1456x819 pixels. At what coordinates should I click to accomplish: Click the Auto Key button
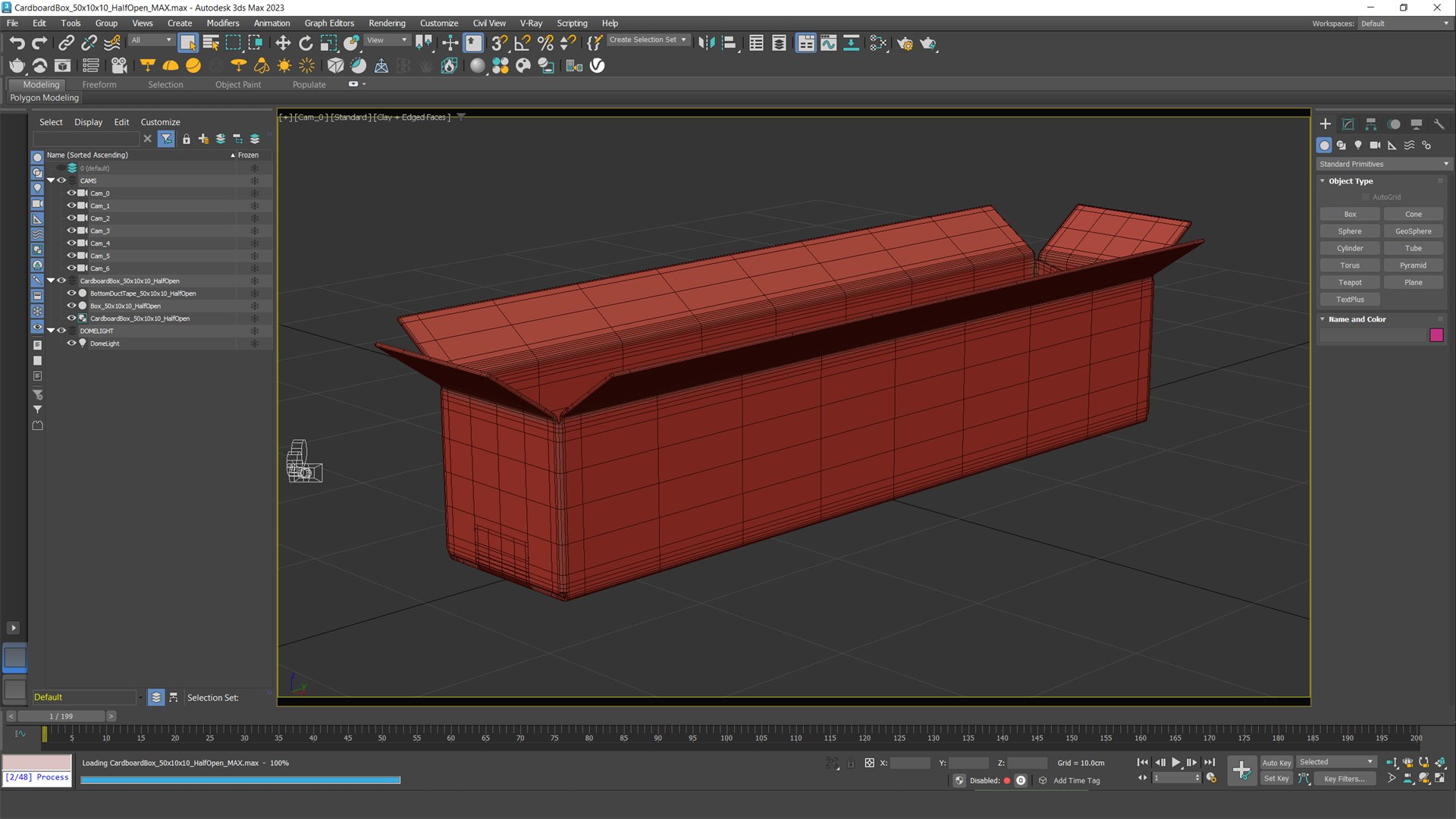pyautogui.click(x=1276, y=763)
